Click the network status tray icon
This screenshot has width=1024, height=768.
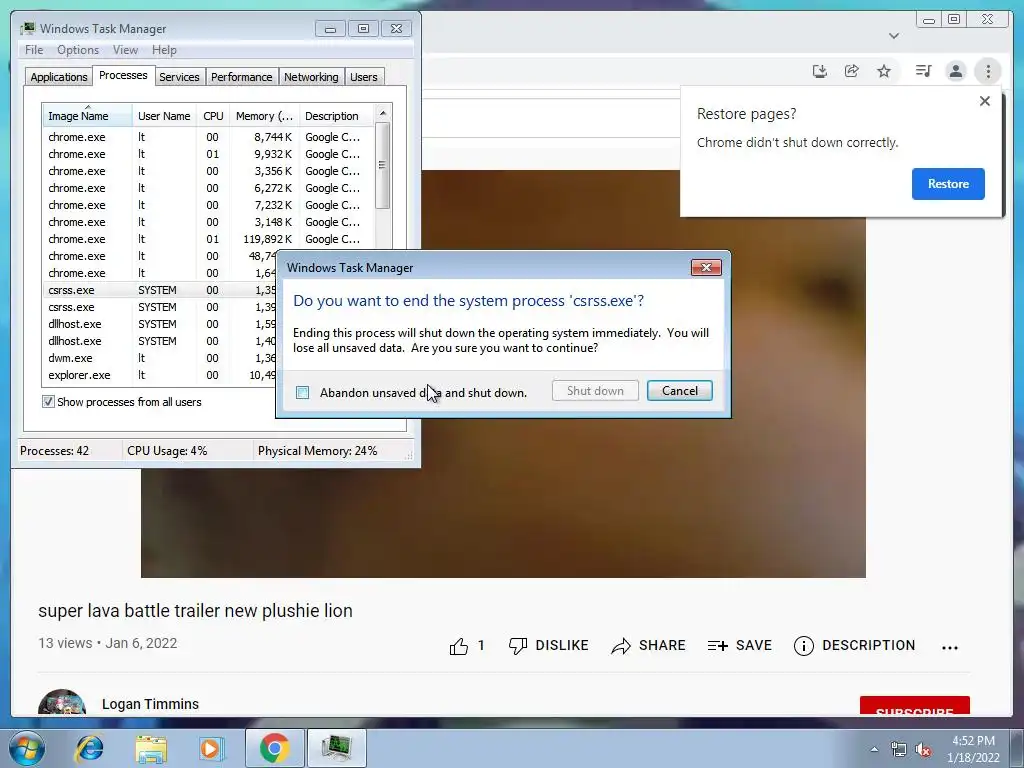898,750
